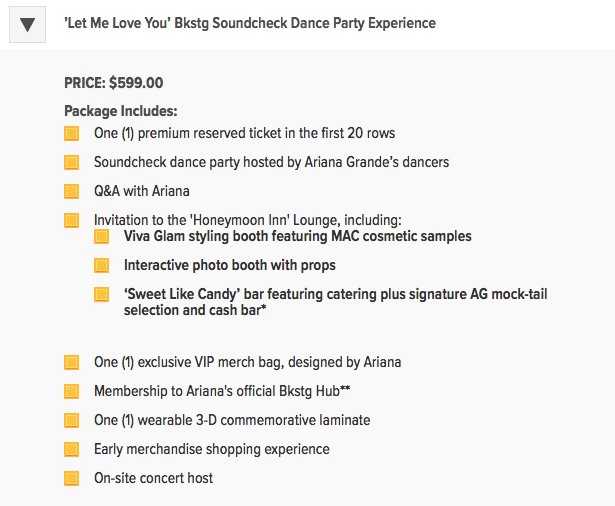Click the yellow bullet beside Interactive photo booth

coord(101,266)
